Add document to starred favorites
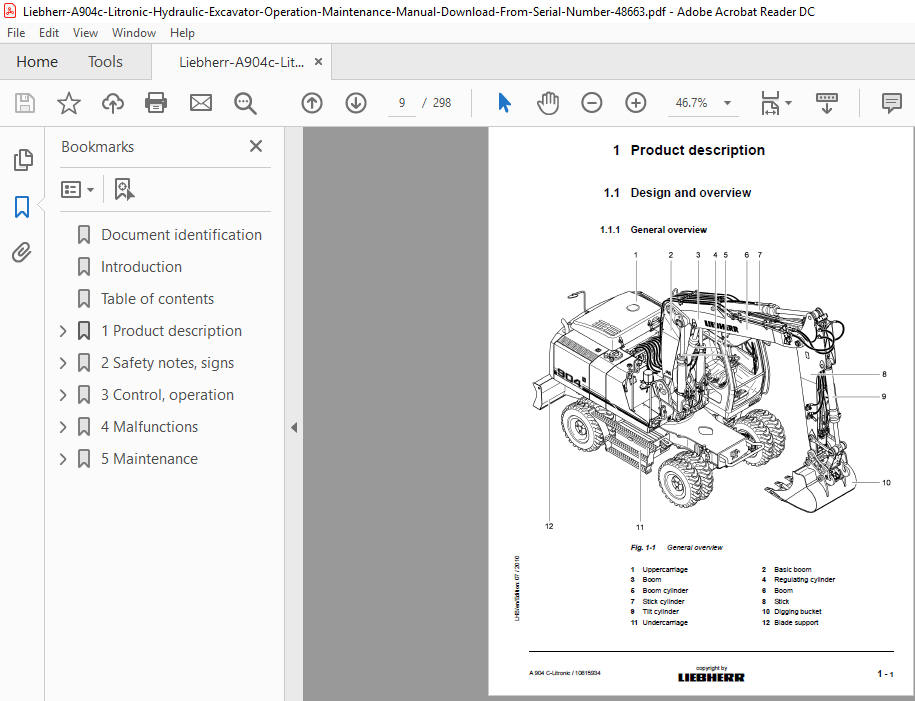Image resolution: width=915 pixels, height=701 pixels. point(69,103)
